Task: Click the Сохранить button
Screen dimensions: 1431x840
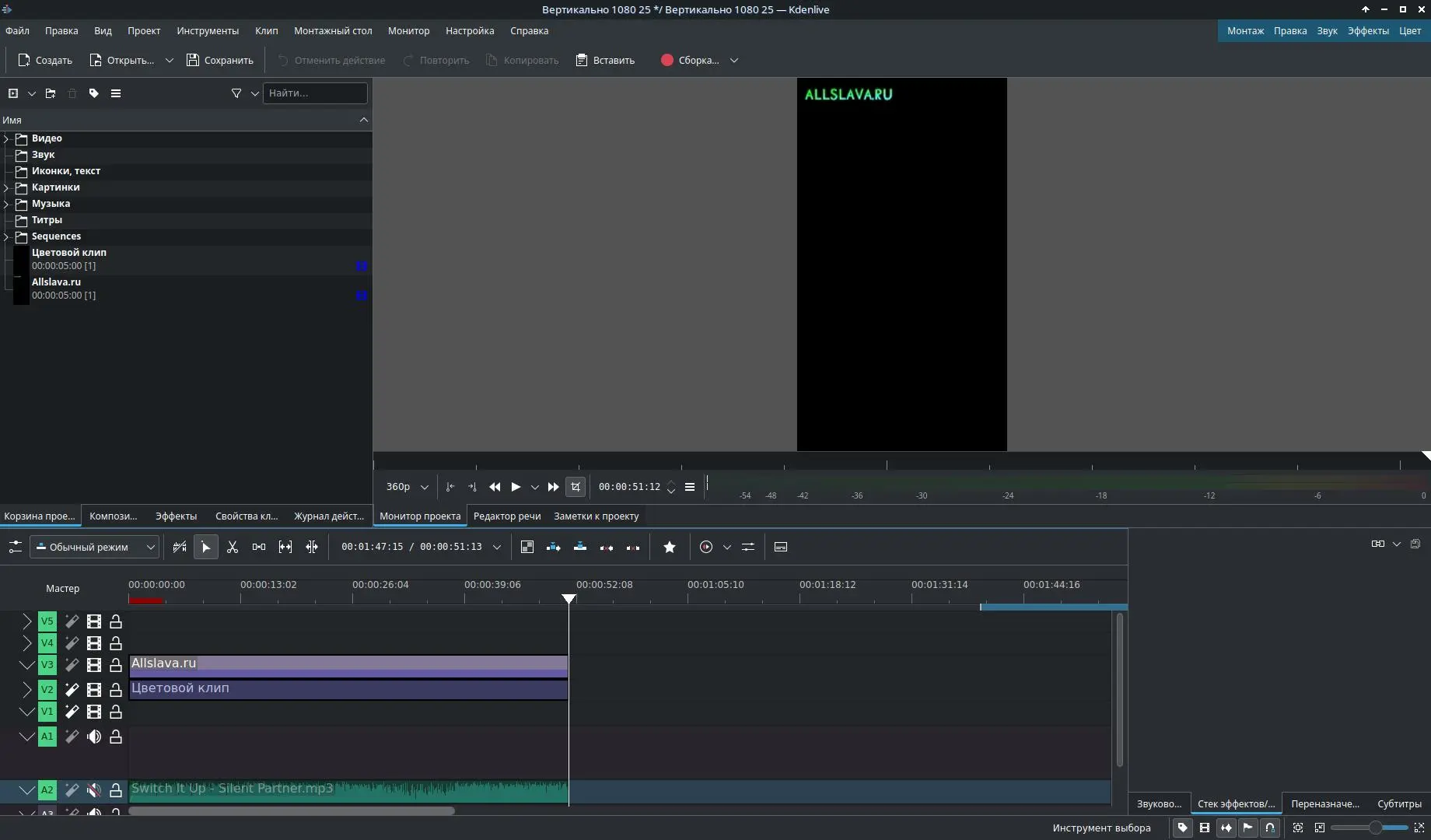Action: click(x=220, y=60)
